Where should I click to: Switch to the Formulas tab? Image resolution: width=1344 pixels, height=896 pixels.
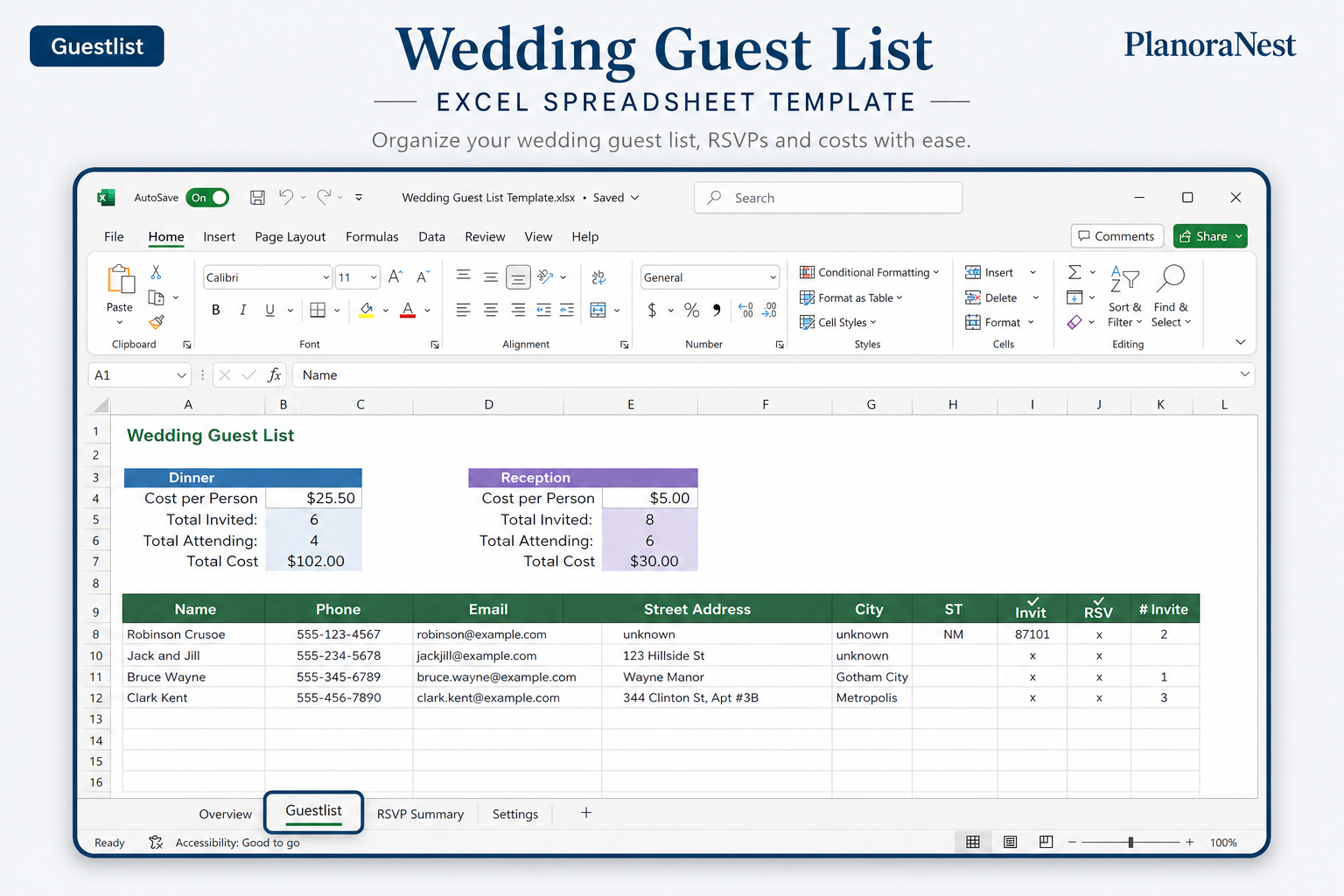point(372,236)
